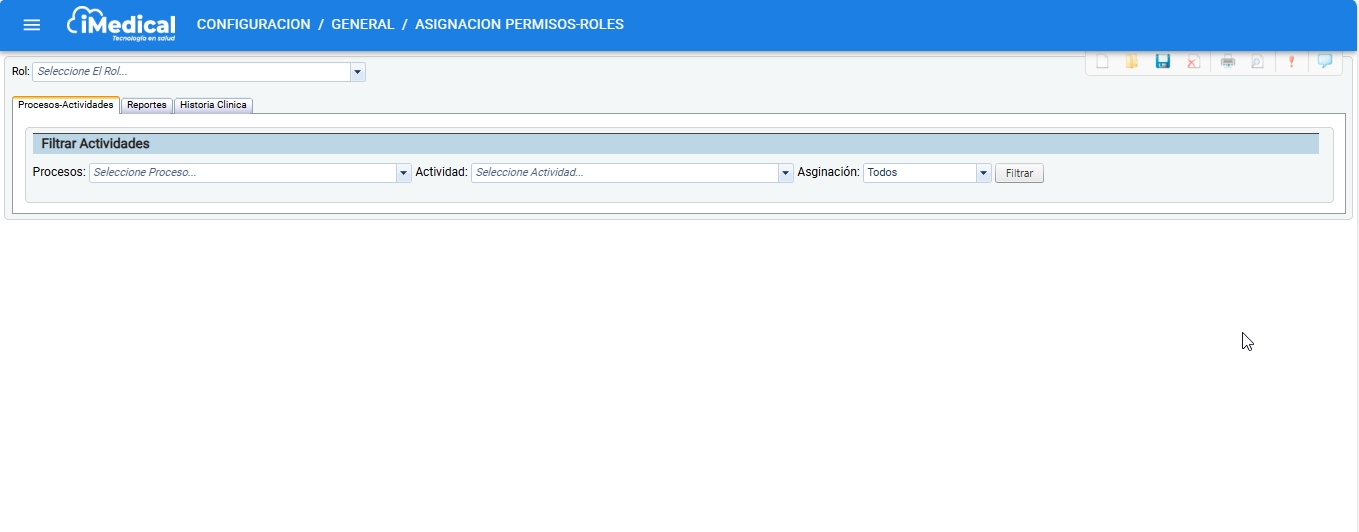Click the Seleccione Actividad input field
The image size is (1359, 532).
point(625,173)
